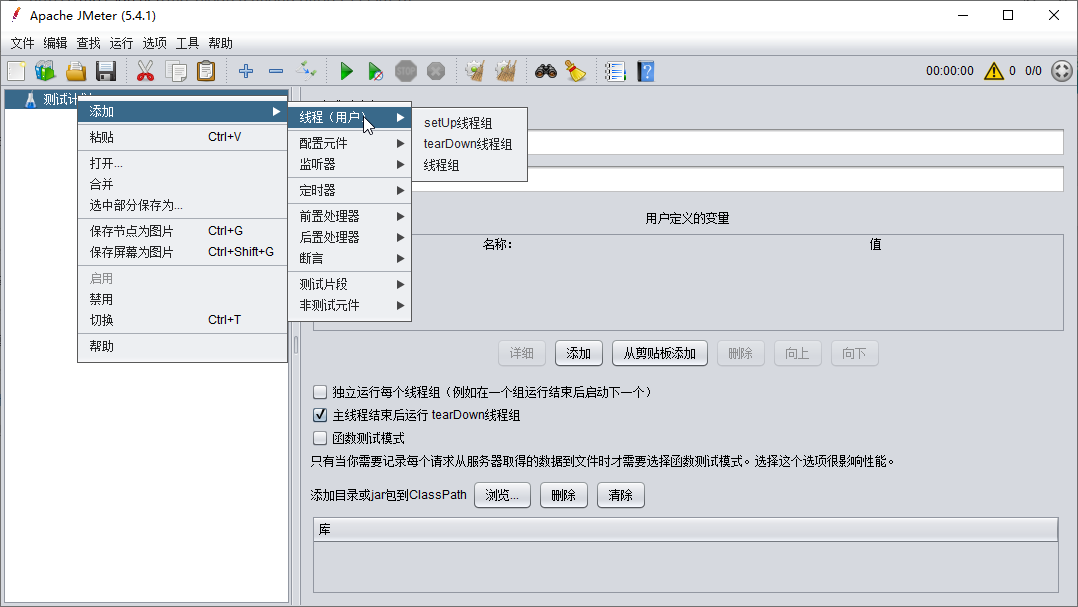Expand the 非测试元件 submenu
Screen dimensions: 1078x607
(349, 305)
